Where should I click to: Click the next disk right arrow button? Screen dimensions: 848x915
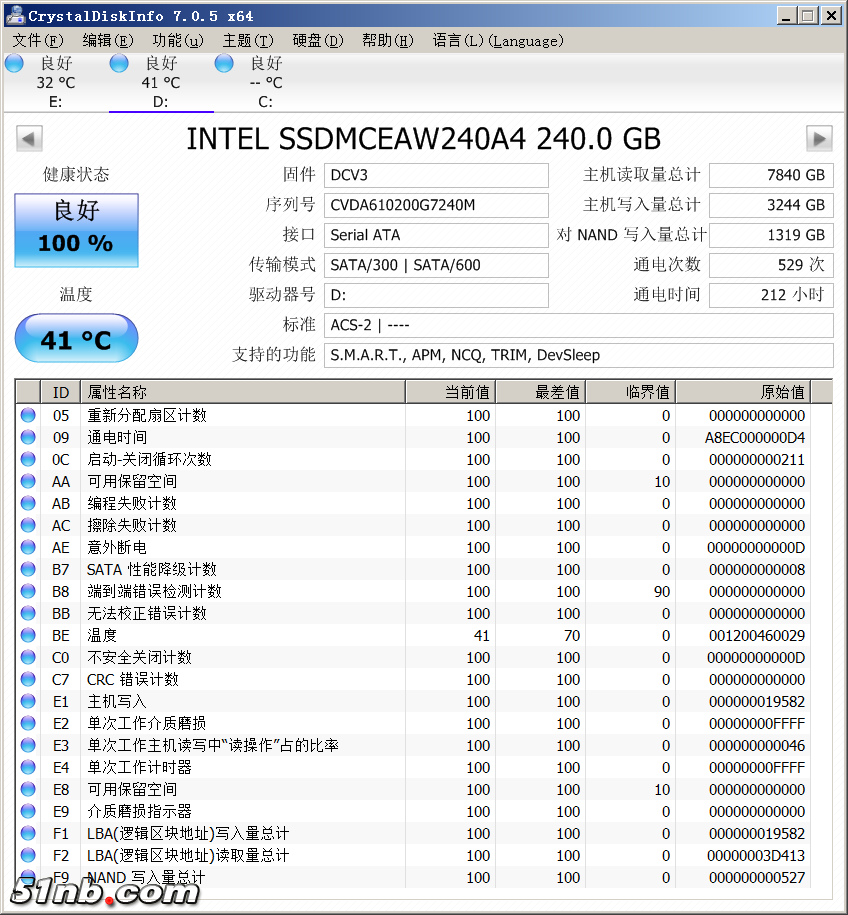819,138
